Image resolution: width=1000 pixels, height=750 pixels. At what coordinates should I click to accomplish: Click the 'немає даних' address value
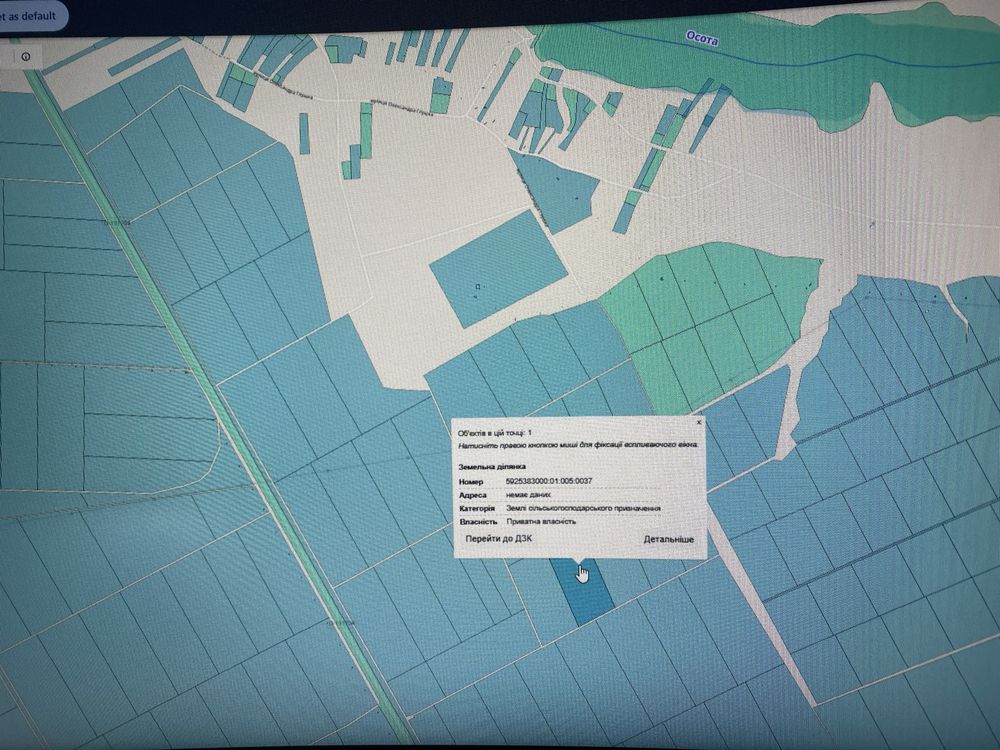click(x=528, y=494)
